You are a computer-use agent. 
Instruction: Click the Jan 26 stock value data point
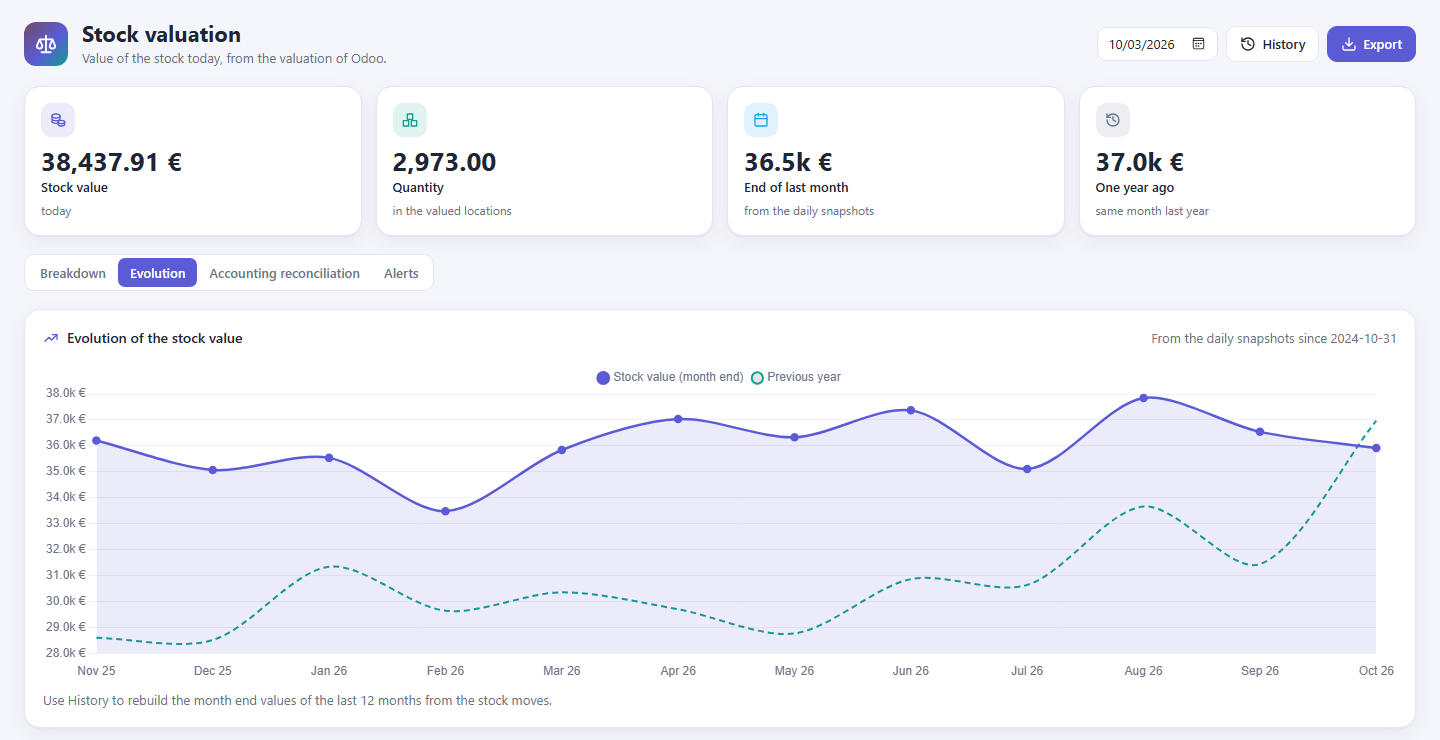click(x=329, y=458)
